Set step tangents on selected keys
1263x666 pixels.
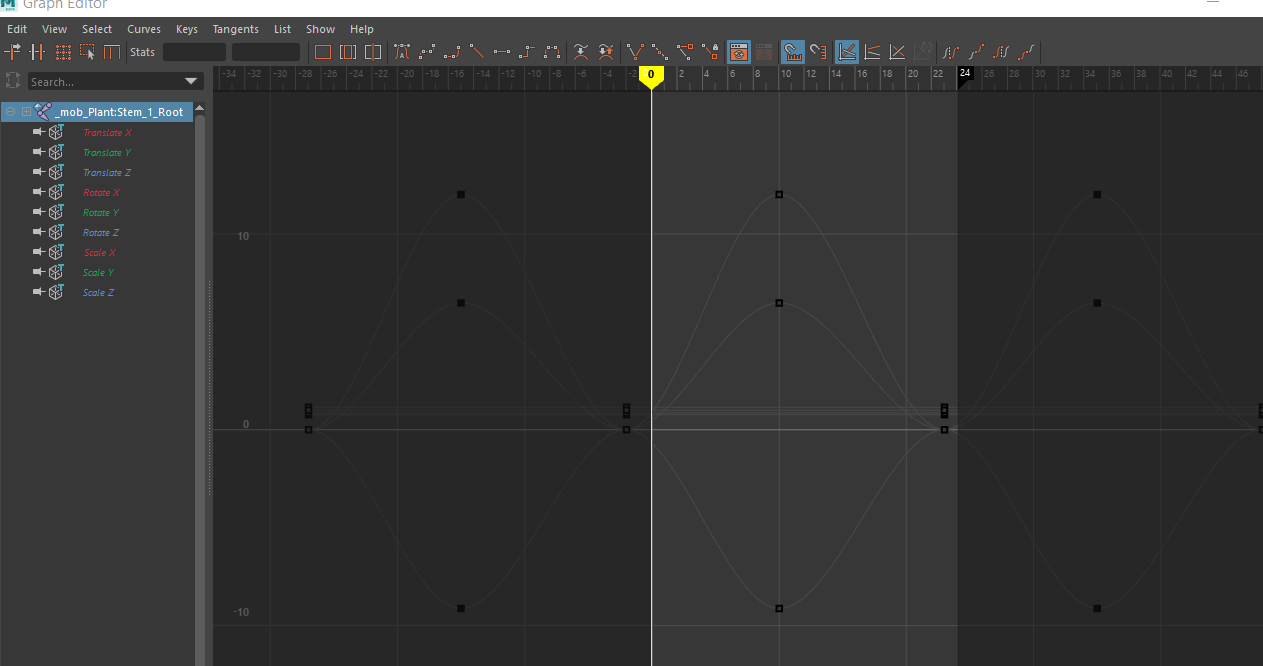pos(527,51)
